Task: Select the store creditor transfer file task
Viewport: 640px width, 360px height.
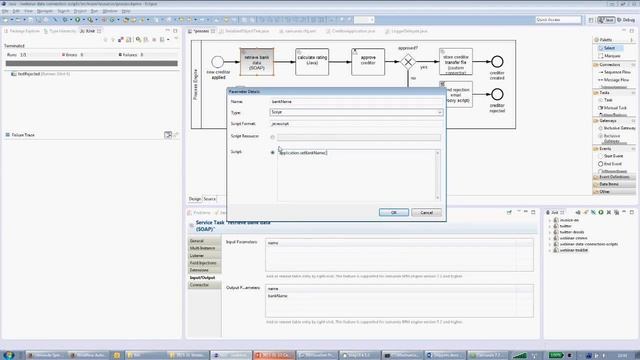Action: pyautogui.click(x=456, y=62)
